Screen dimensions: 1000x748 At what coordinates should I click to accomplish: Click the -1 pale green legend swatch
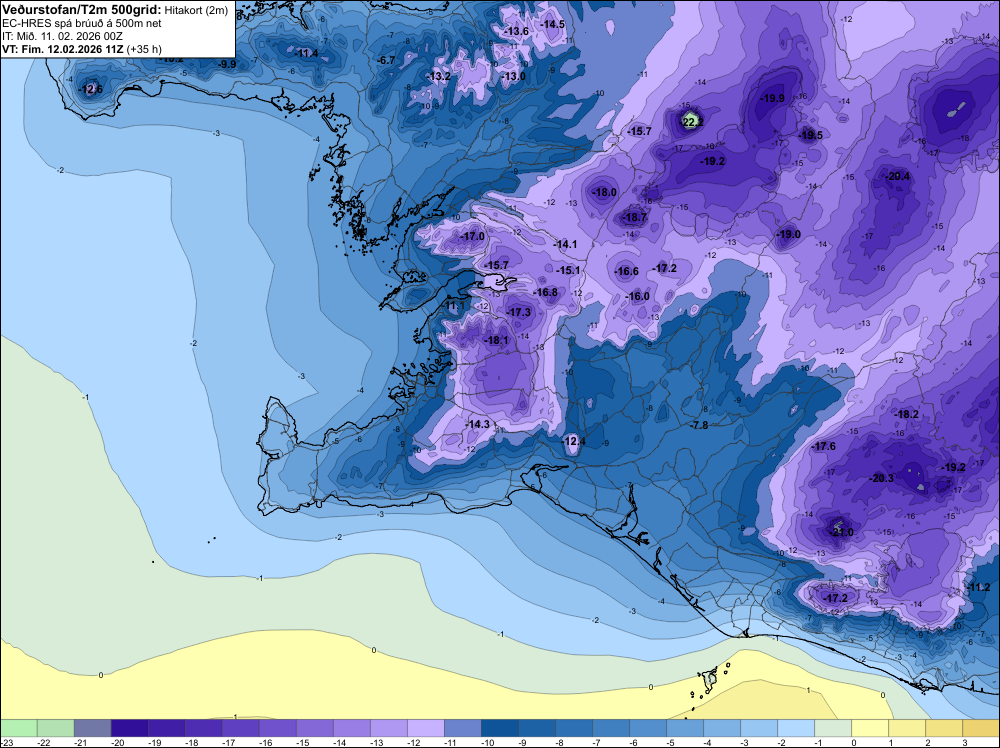pyautogui.click(x=833, y=728)
